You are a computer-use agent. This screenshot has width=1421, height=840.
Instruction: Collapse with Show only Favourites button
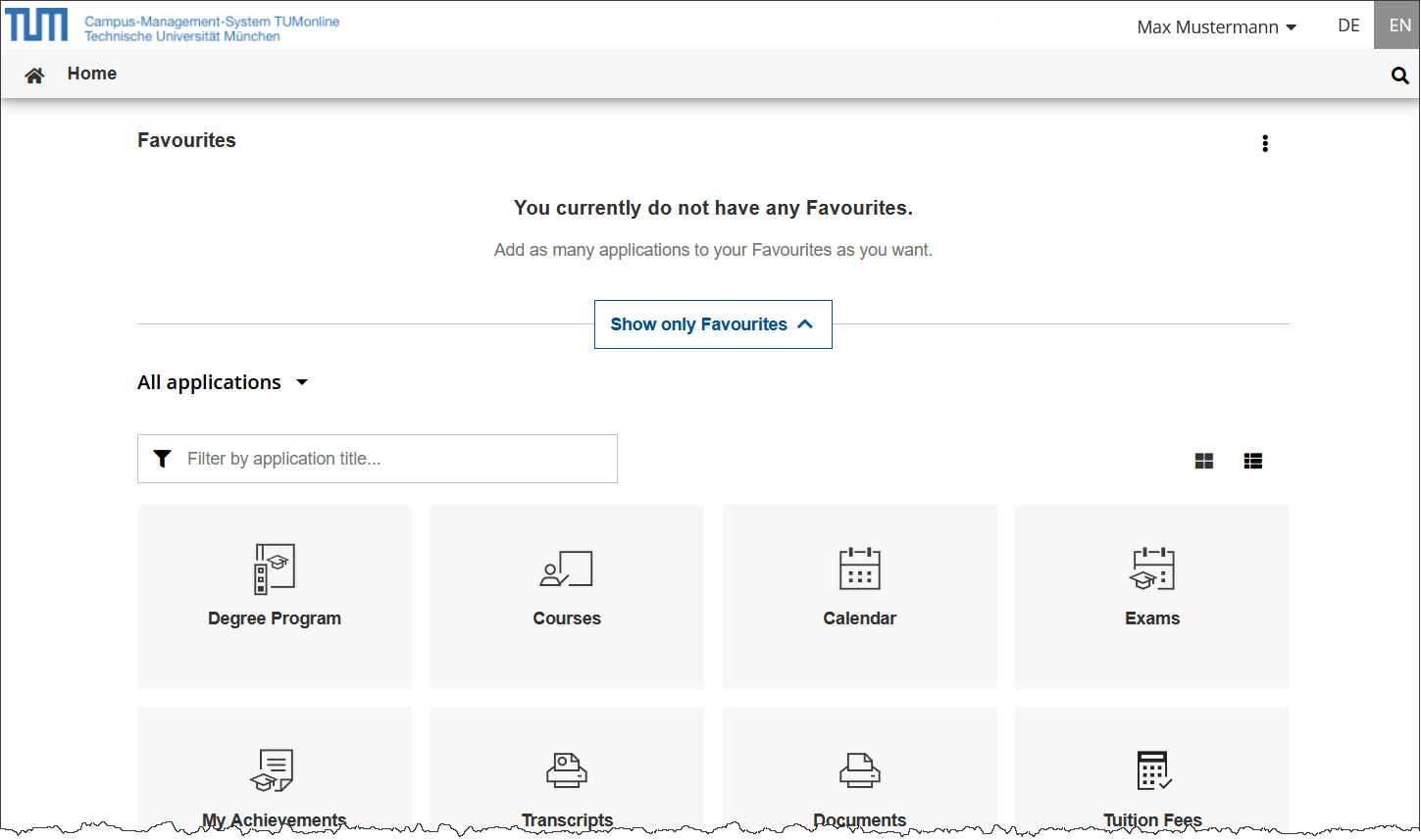[713, 324]
